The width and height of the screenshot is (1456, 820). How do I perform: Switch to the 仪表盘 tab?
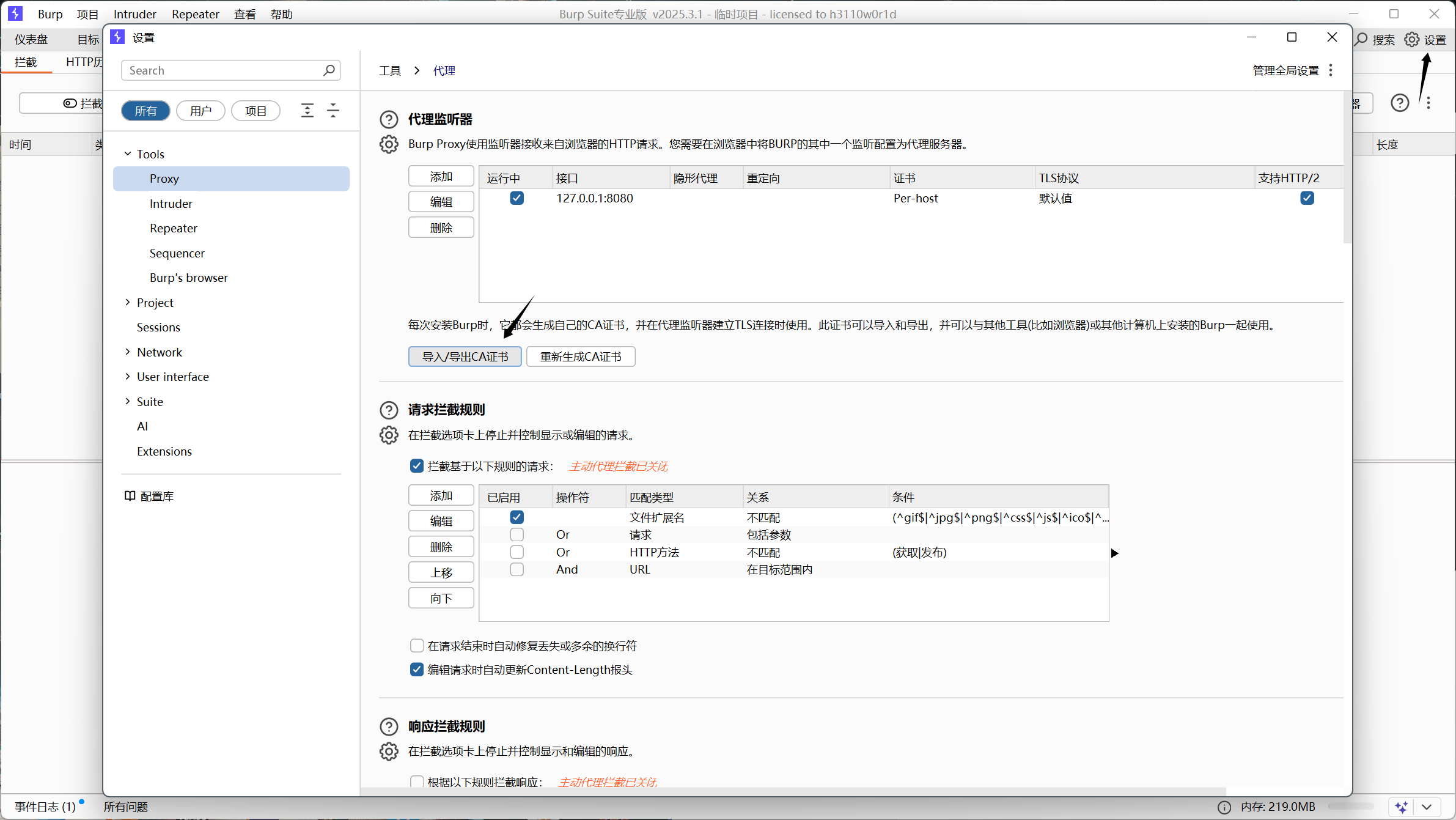coord(31,40)
